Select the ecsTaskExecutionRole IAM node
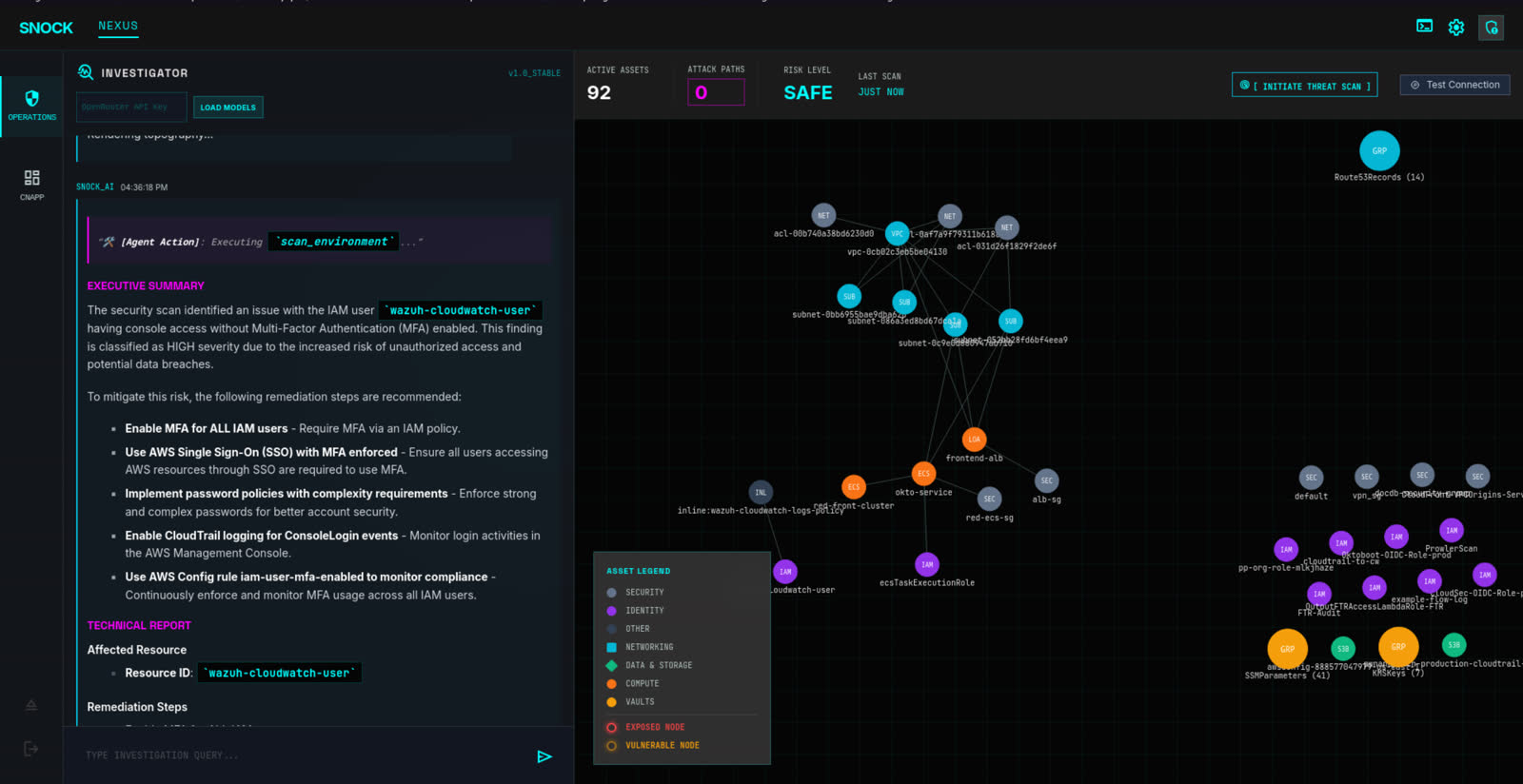The width and height of the screenshot is (1523, 784). pyautogui.click(x=927, y=564)
